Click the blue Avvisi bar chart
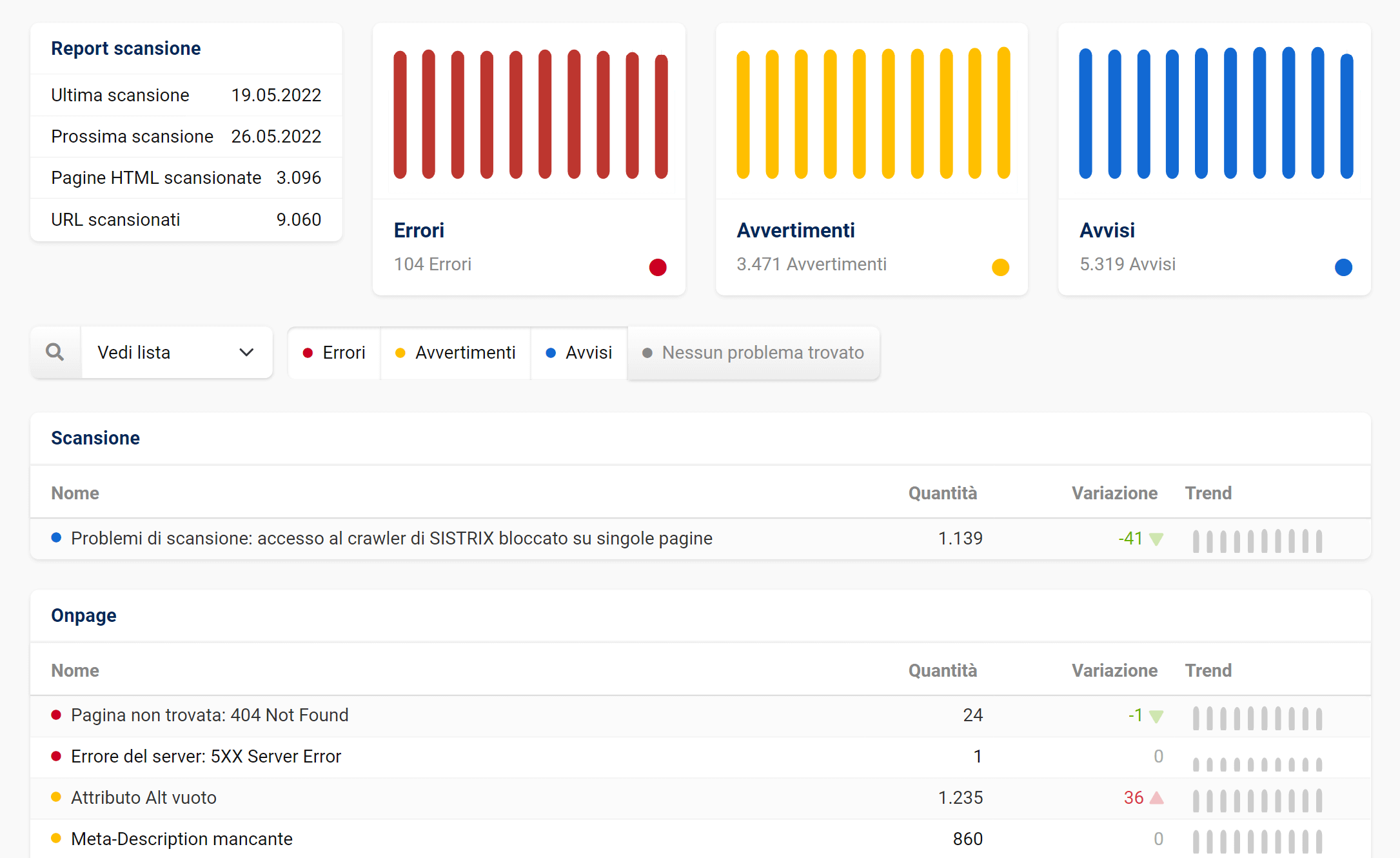The image size is (1400, 858). pos(1216,112)
